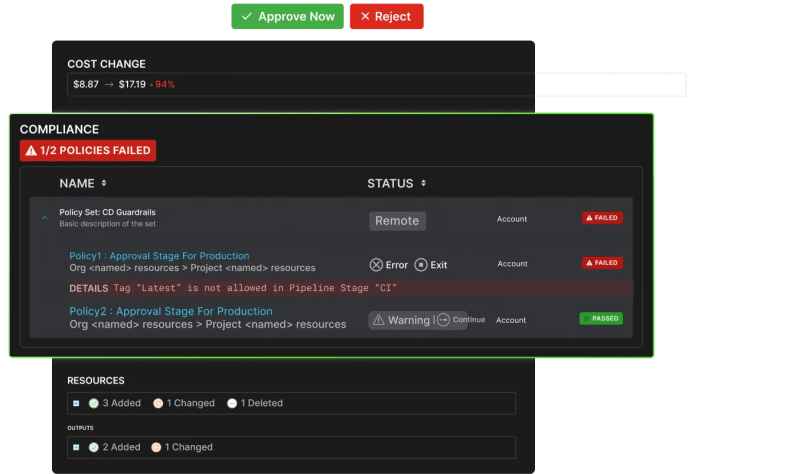Screen dimensions: 799x474
Task: Click the RESOURCES heading
Action: coord(96,381)
